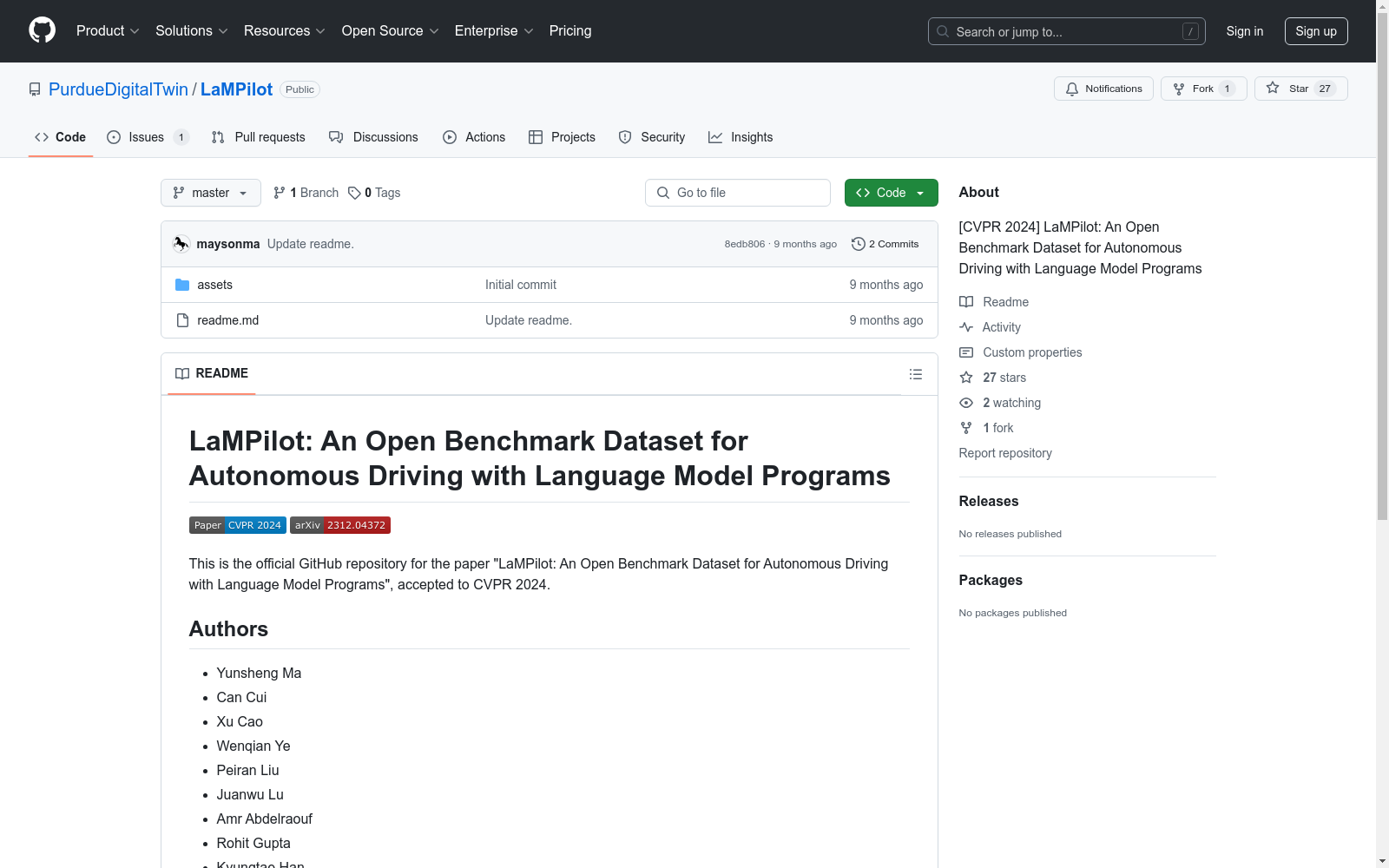The height and width of the screenshot is (868, 1389).
Task: Open the Issues tab
Action: [148, 137]
